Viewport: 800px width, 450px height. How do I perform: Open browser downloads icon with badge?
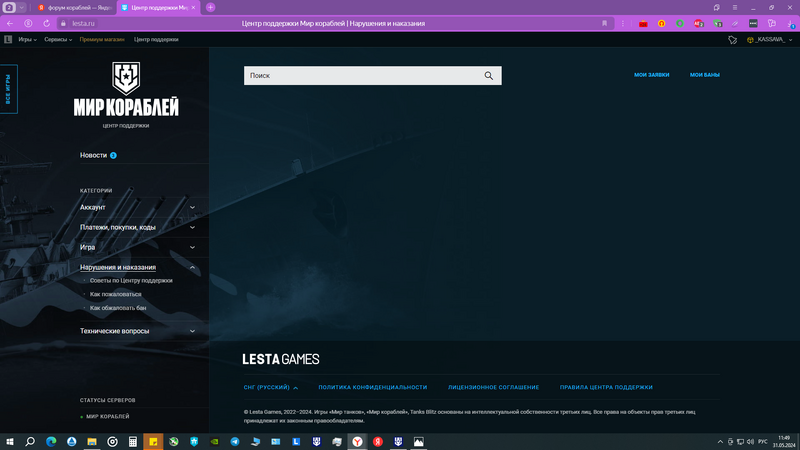tap(790, 23)
